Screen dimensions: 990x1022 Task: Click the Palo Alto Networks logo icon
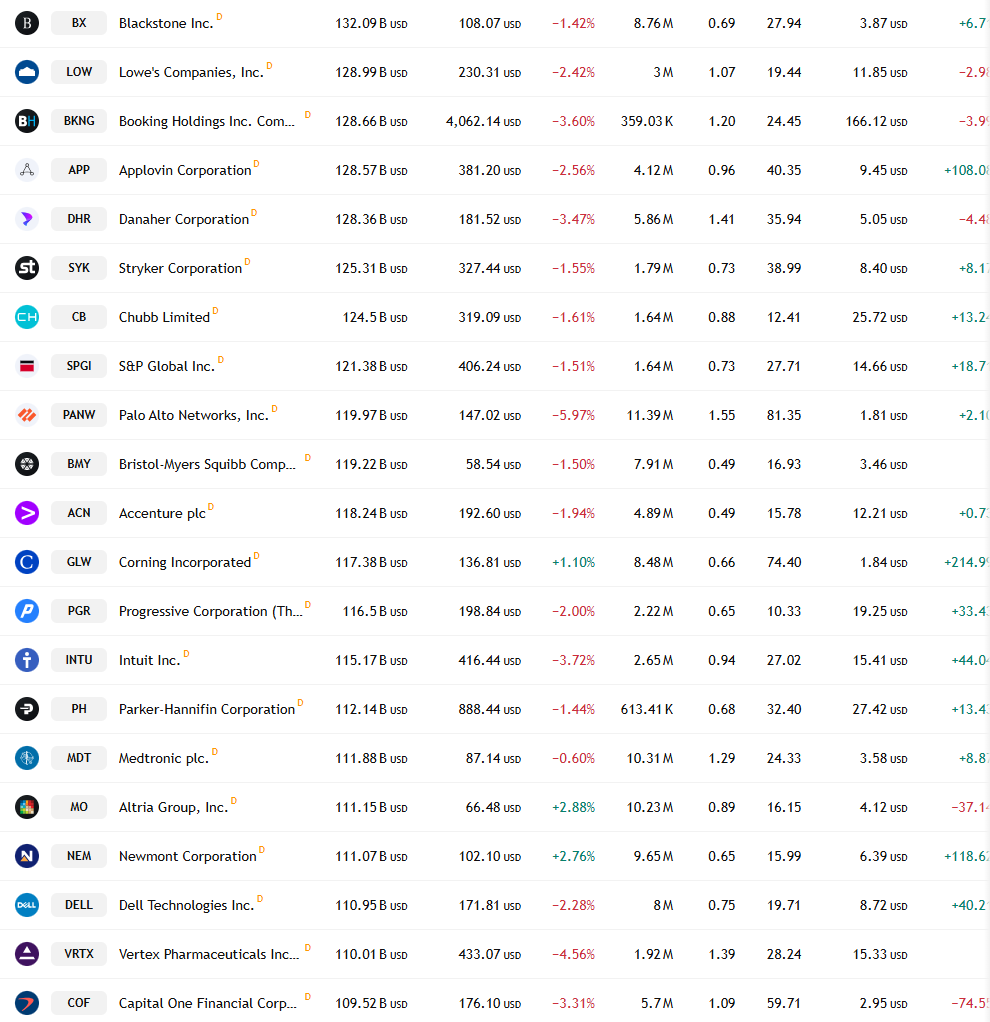[27, 415]
